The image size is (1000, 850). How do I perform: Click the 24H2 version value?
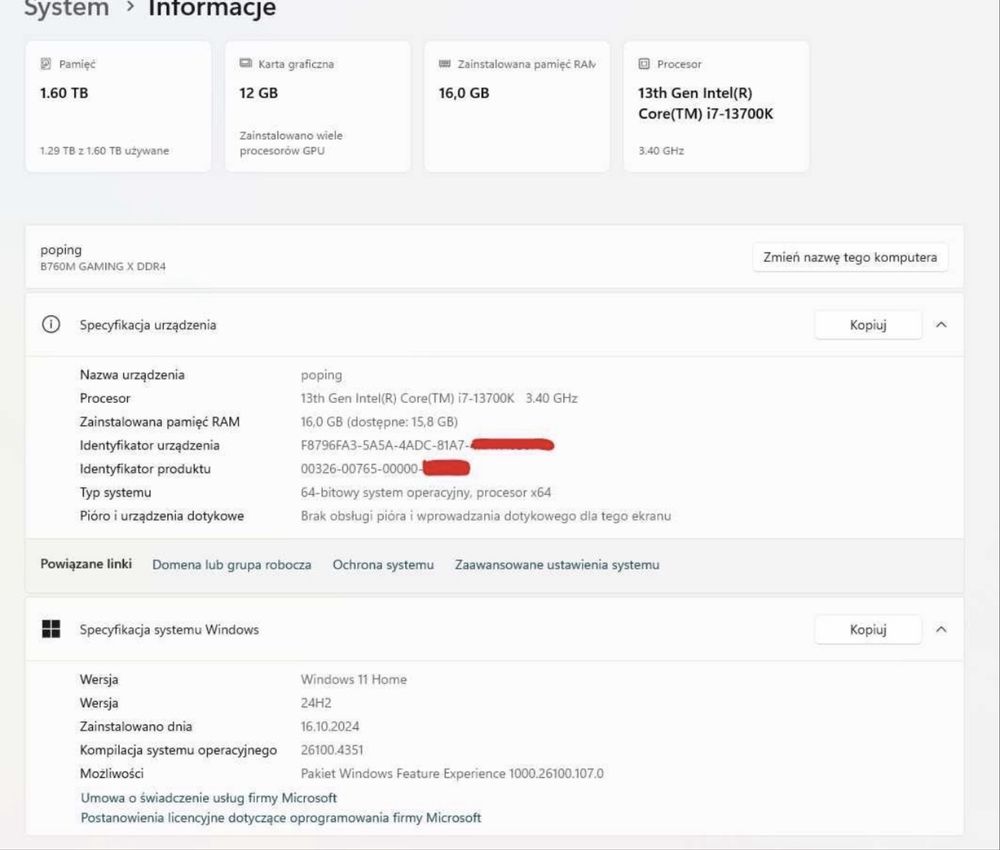pos(316,703)
